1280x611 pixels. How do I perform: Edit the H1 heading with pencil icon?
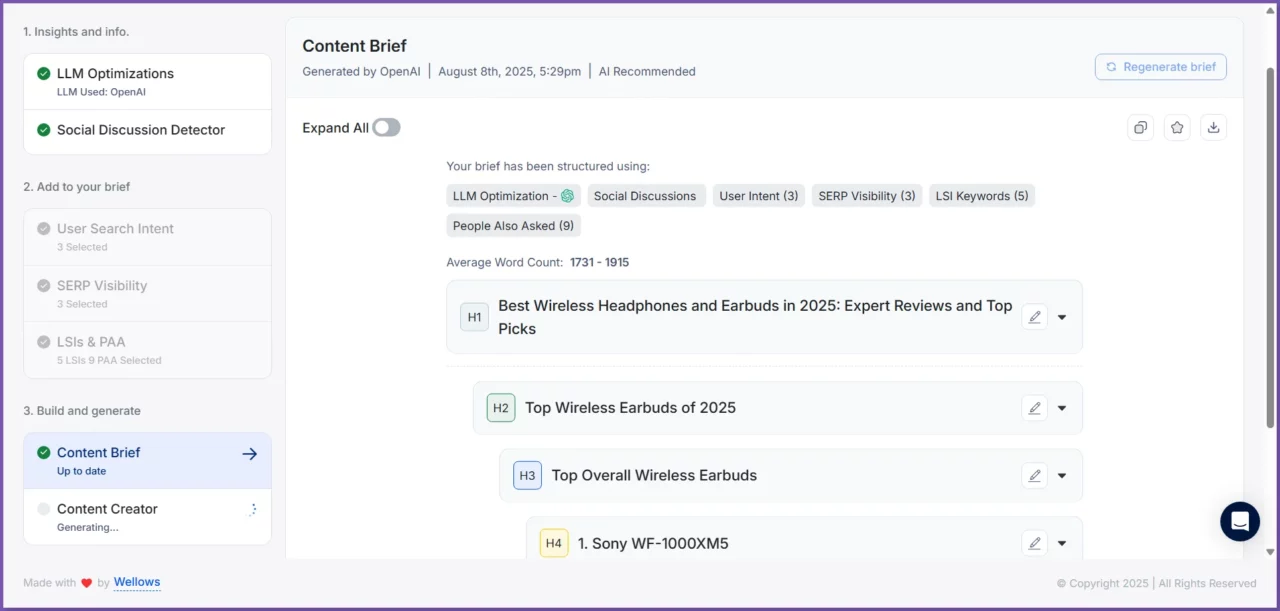pos(1035,317)
